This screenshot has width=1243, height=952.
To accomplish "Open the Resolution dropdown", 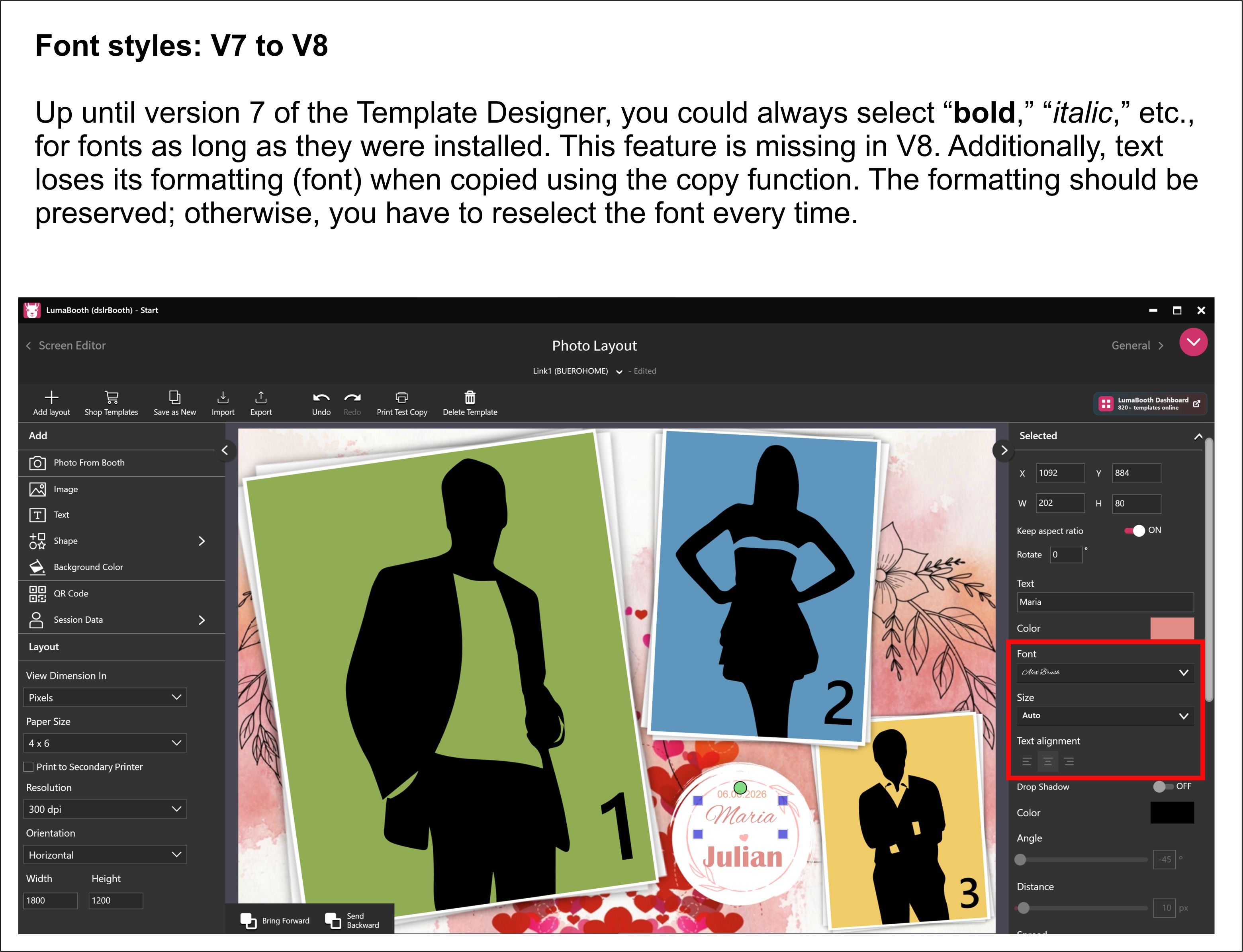I will [x=105, y=809].
